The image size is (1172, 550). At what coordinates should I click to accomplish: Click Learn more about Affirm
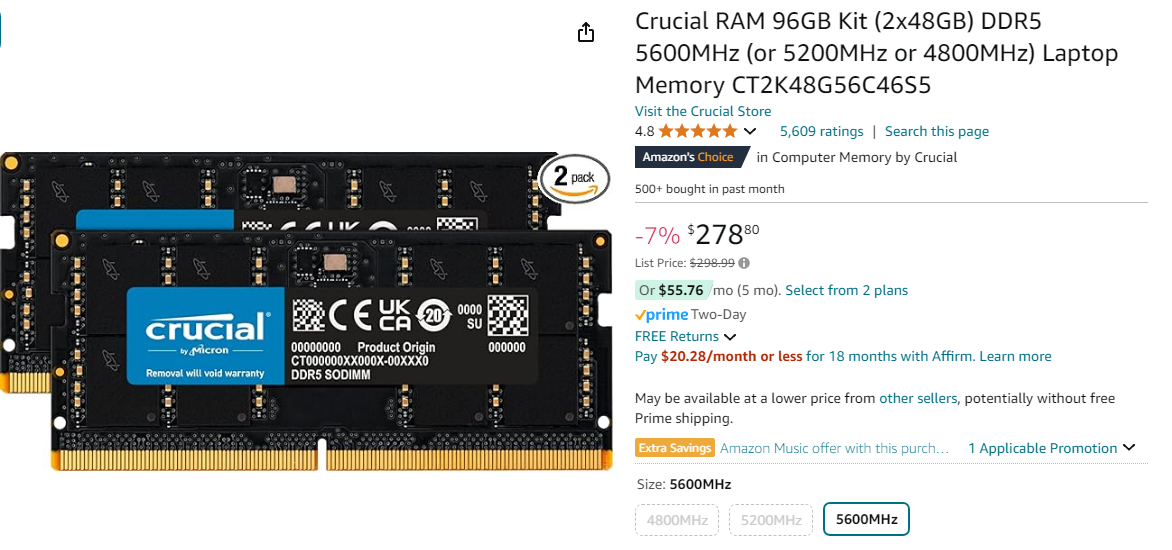coord(1015,356)
